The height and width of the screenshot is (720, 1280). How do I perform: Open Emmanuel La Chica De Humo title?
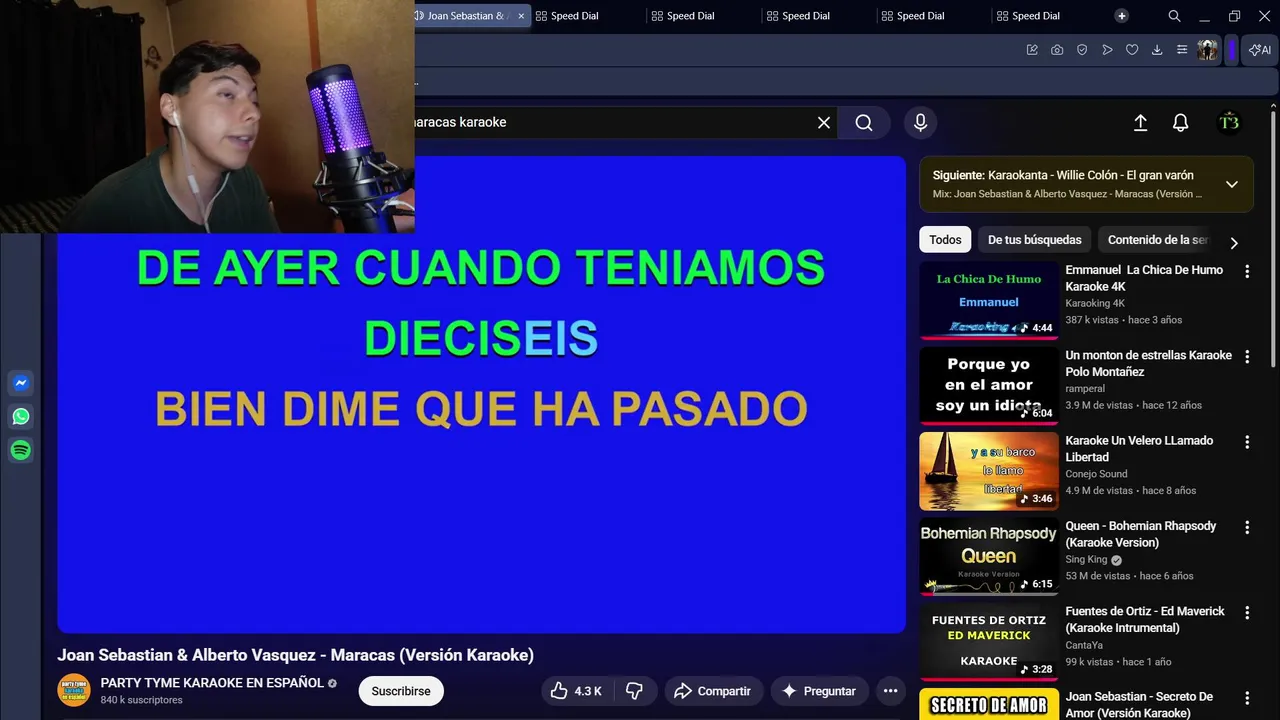[x=1144, y=278]
